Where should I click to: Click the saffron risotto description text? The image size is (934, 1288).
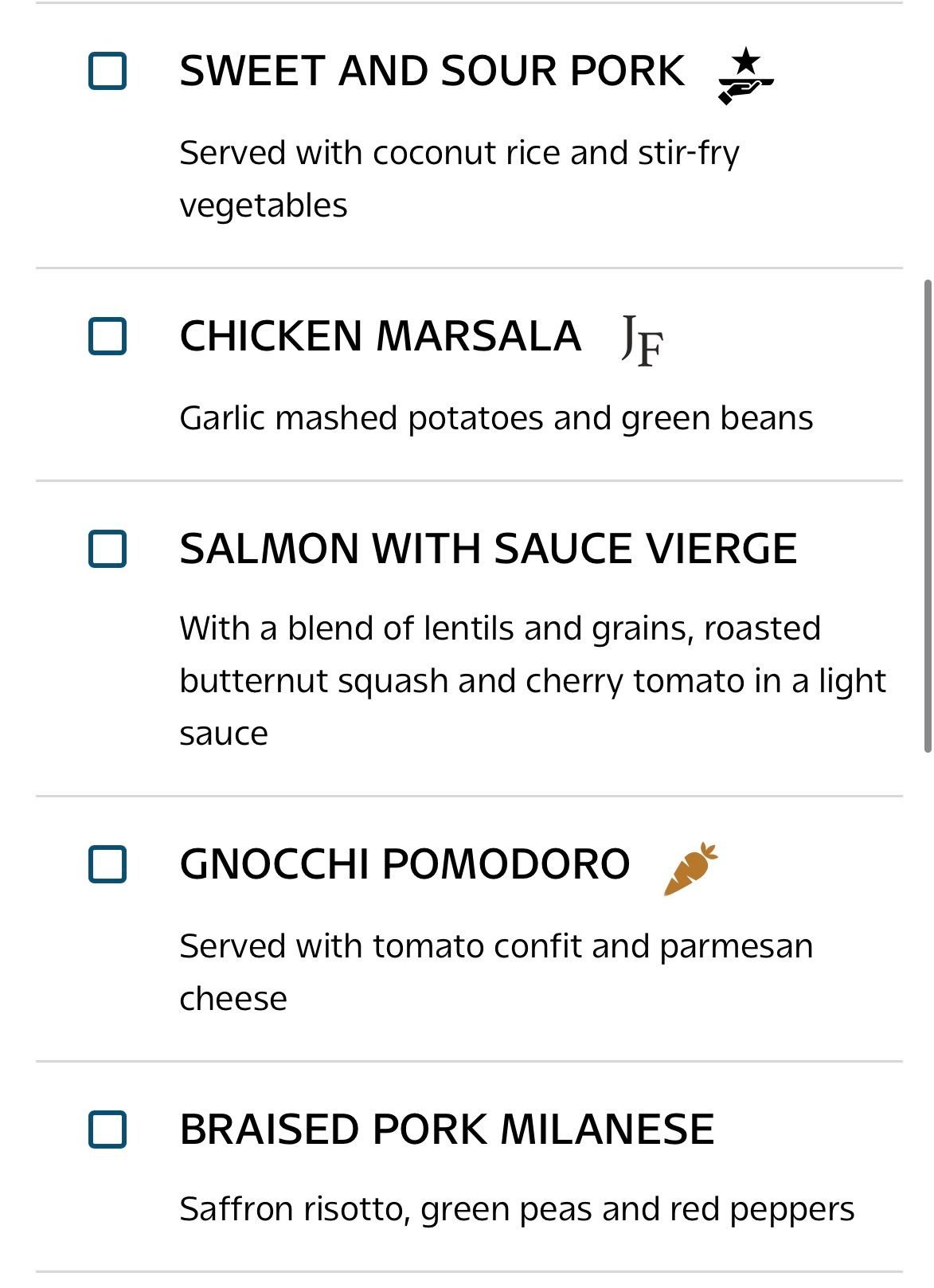517,1209
